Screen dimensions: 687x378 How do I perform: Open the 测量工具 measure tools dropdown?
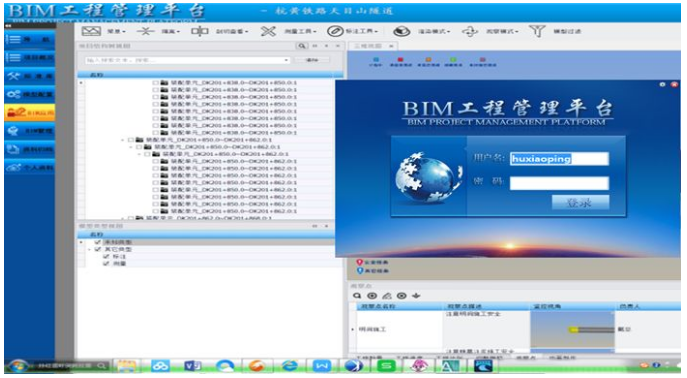click(288, 31)
